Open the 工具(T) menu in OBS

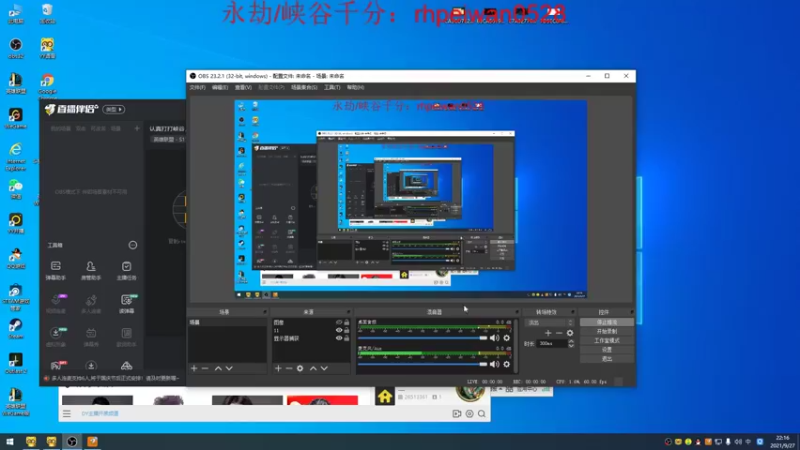(x=332, y=88)
